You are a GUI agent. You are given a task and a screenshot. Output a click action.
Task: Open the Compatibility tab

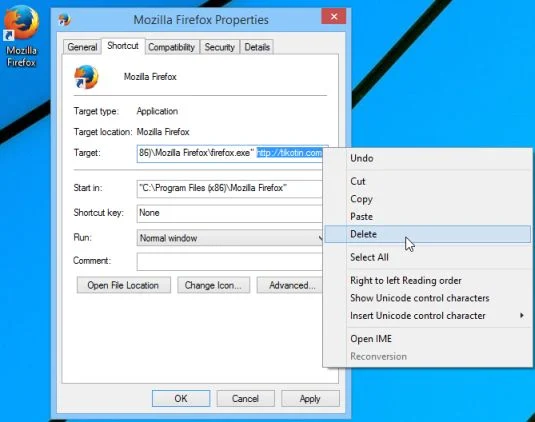(171, 47)
